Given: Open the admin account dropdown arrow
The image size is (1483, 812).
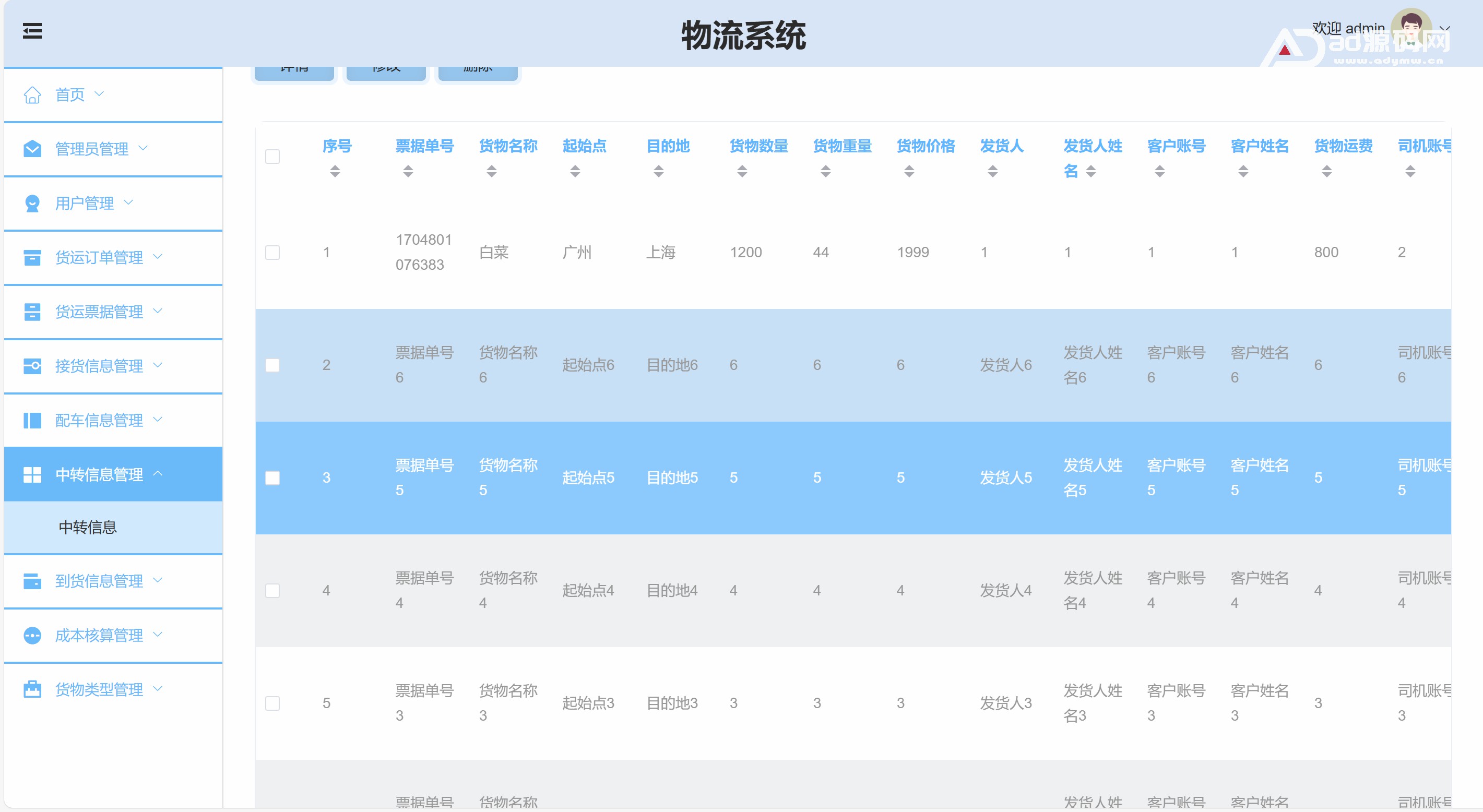Looking at the screenshot, I should point(1444,28).
